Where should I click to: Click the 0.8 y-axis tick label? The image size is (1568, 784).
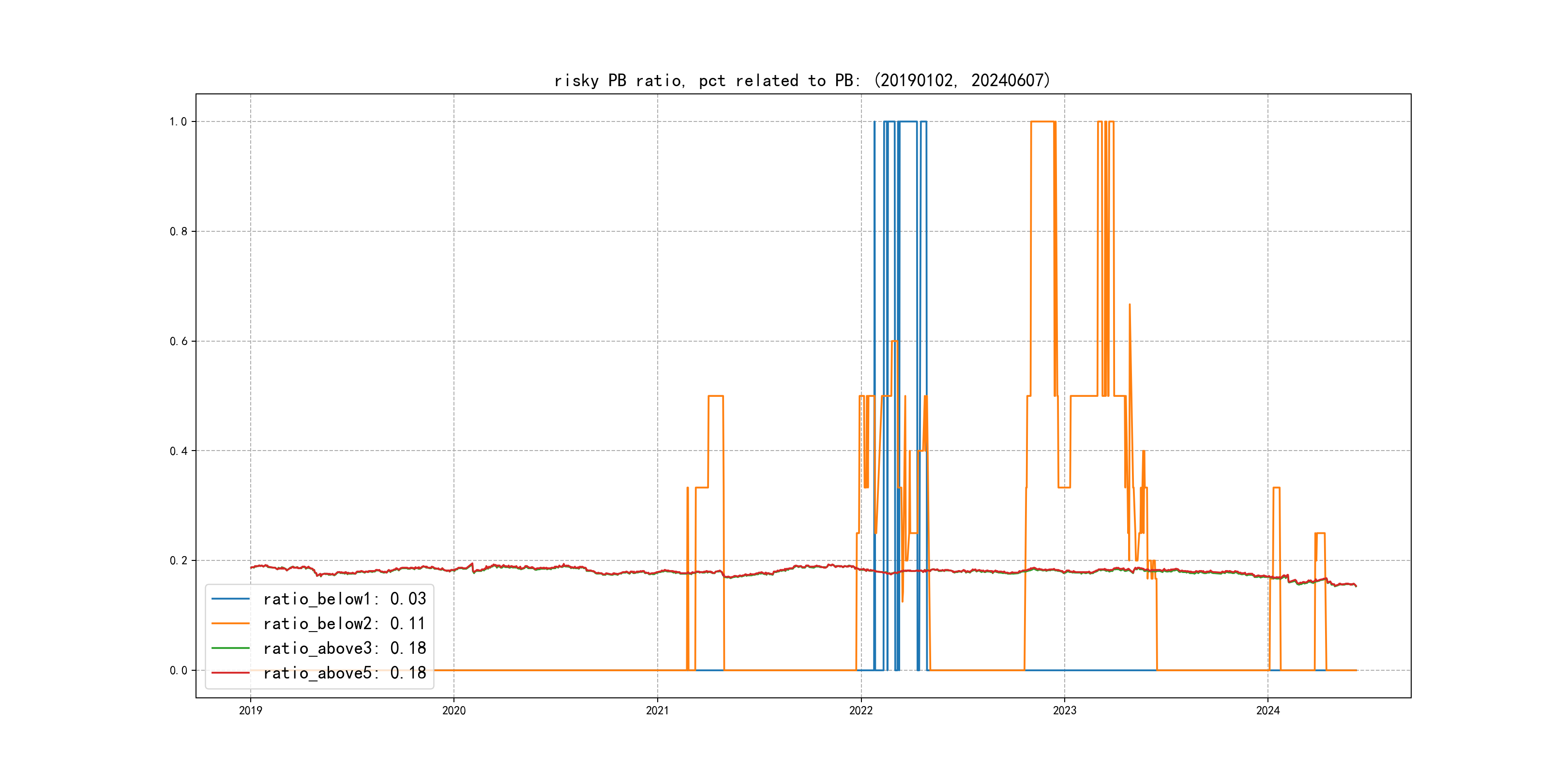[179, 231]
